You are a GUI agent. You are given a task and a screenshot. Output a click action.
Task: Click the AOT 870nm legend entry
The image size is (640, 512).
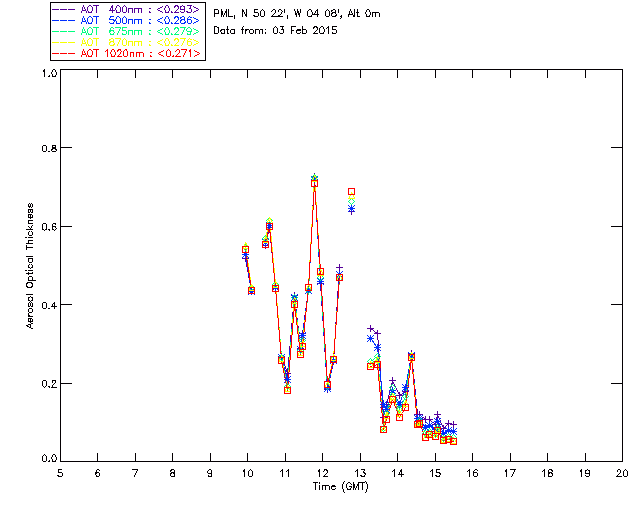[x=126, y=42]
